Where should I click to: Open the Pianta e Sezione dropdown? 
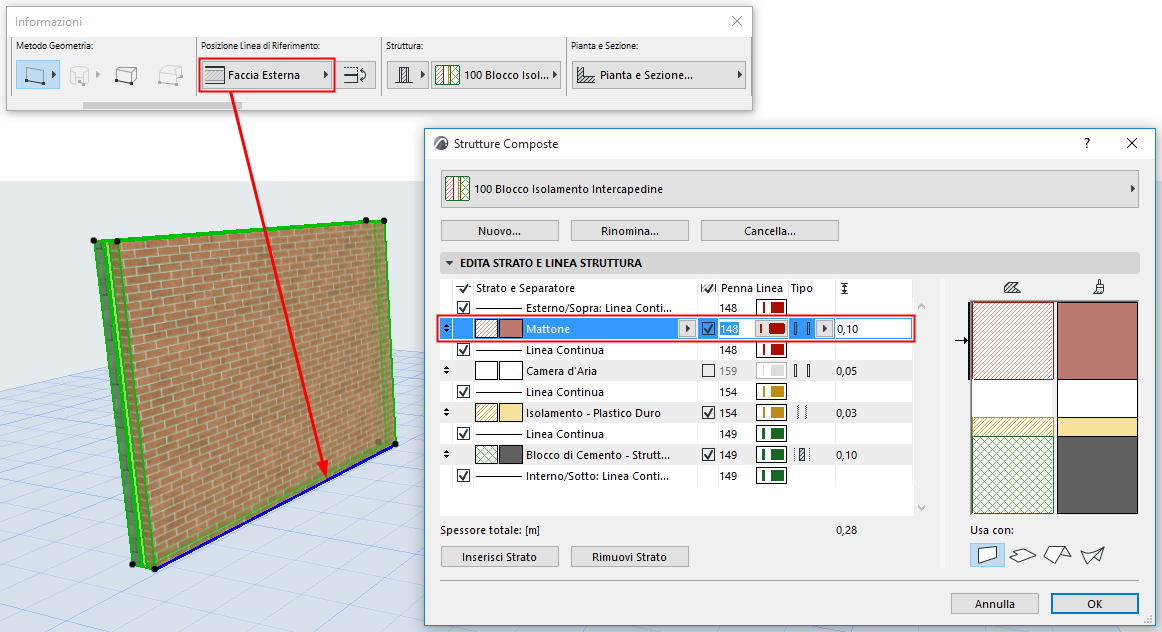pos(658,75)
